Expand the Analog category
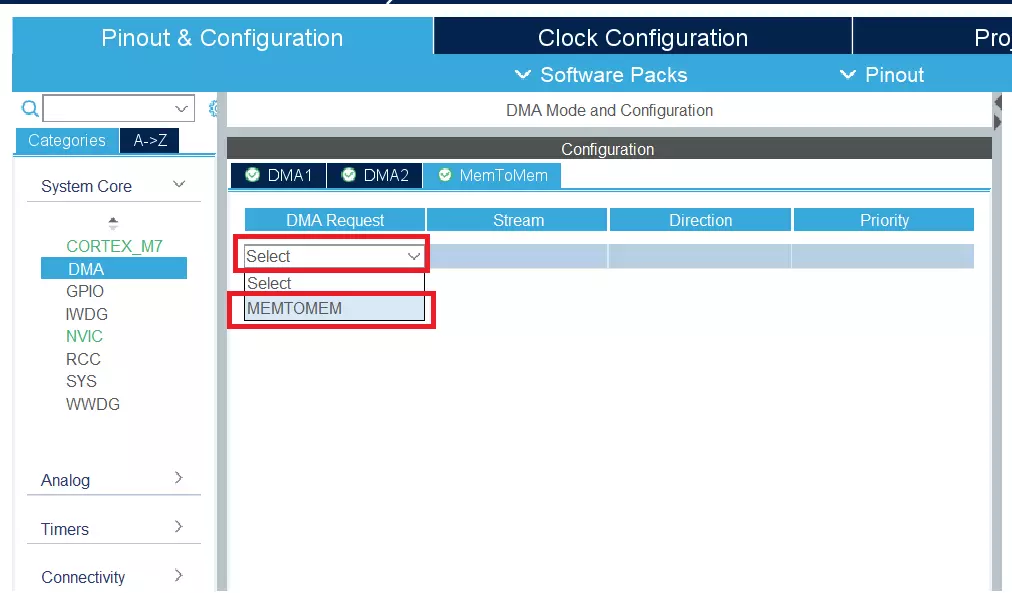This screenshot has height=593, width=1012. [x=113, y=480]
